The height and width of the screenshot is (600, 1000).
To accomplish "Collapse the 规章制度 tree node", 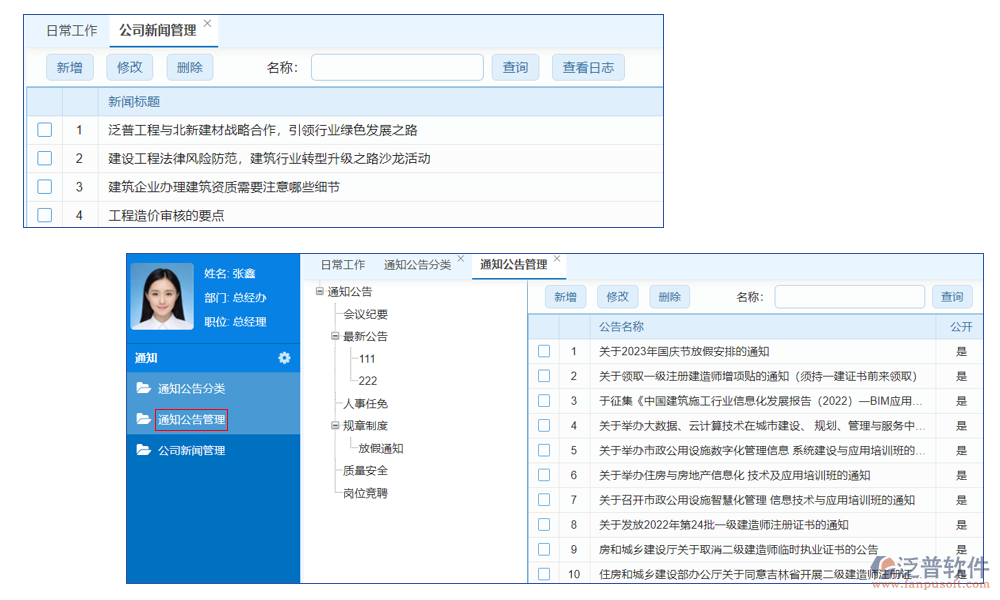I will (334, 423).
